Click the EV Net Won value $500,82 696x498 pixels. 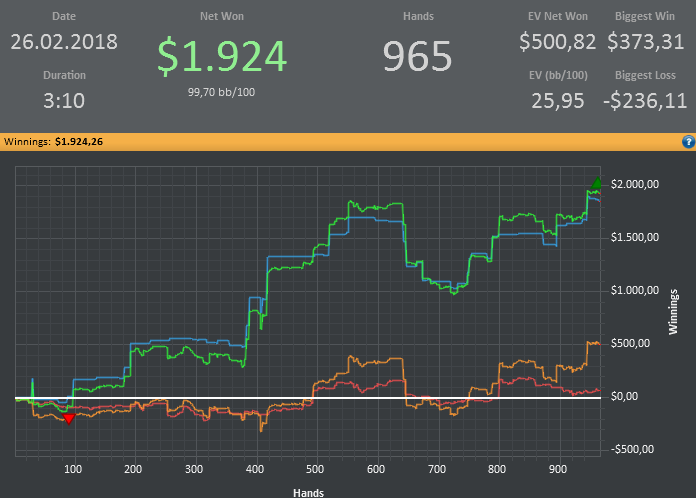pos(558,42)
